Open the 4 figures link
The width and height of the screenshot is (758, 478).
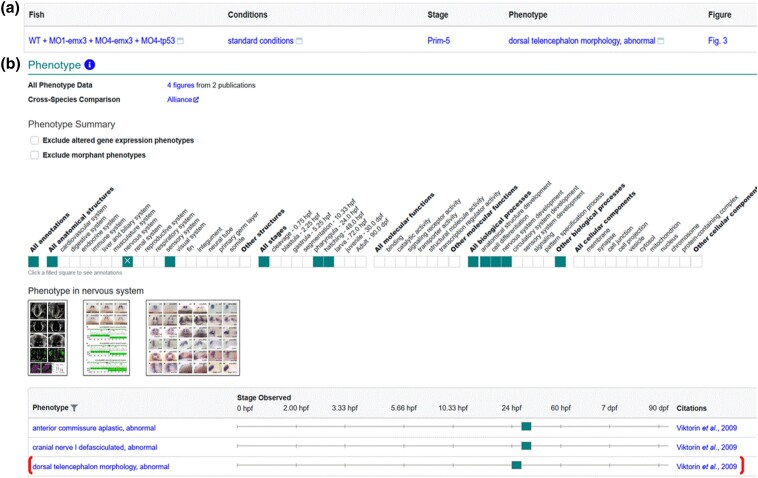tap(181, 85)
